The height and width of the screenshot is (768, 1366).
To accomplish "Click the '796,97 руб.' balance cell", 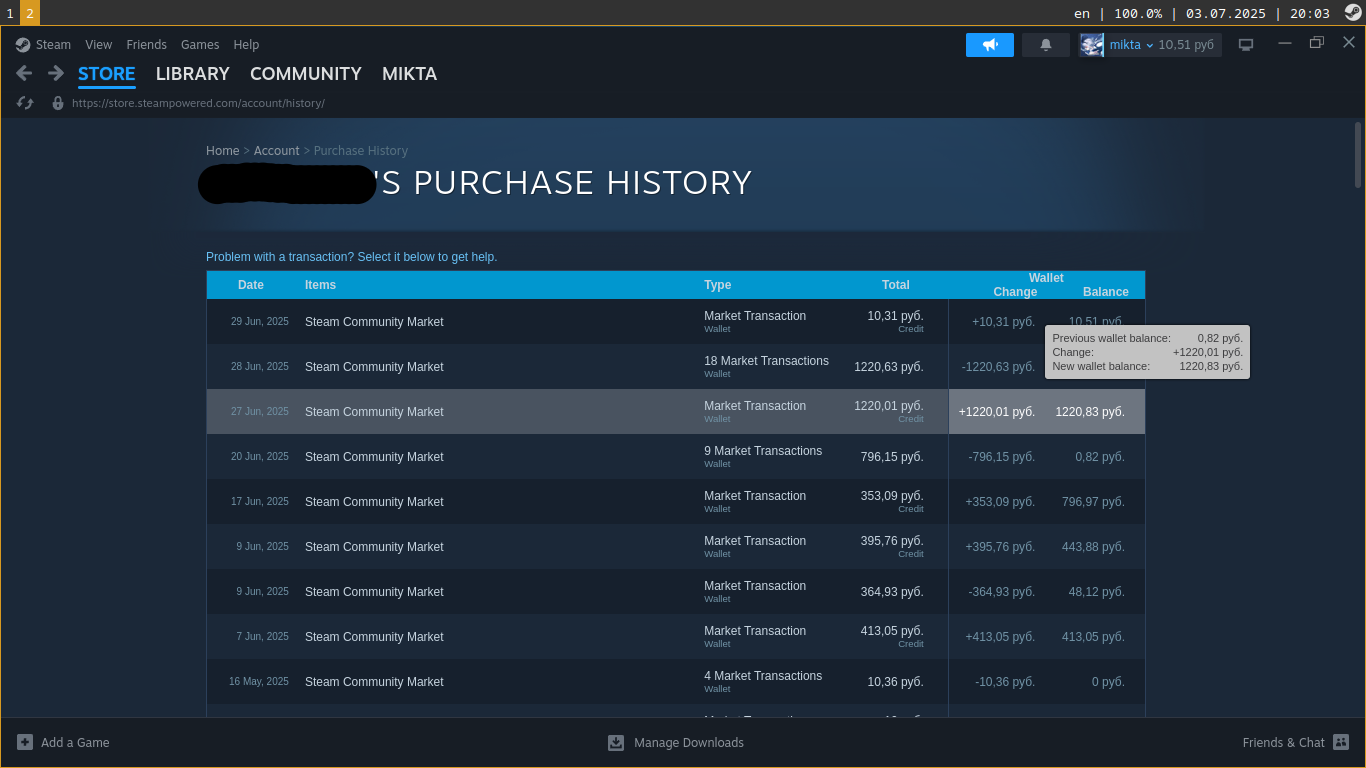I will (x=1093, y=502).
